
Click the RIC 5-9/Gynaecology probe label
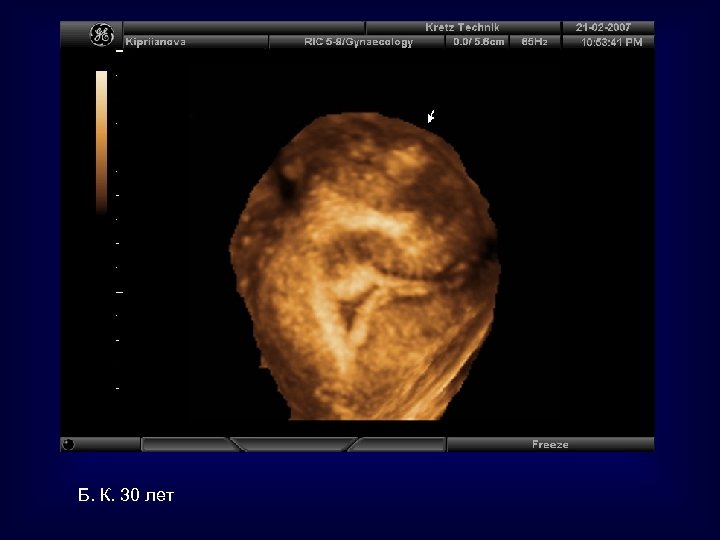359,42
